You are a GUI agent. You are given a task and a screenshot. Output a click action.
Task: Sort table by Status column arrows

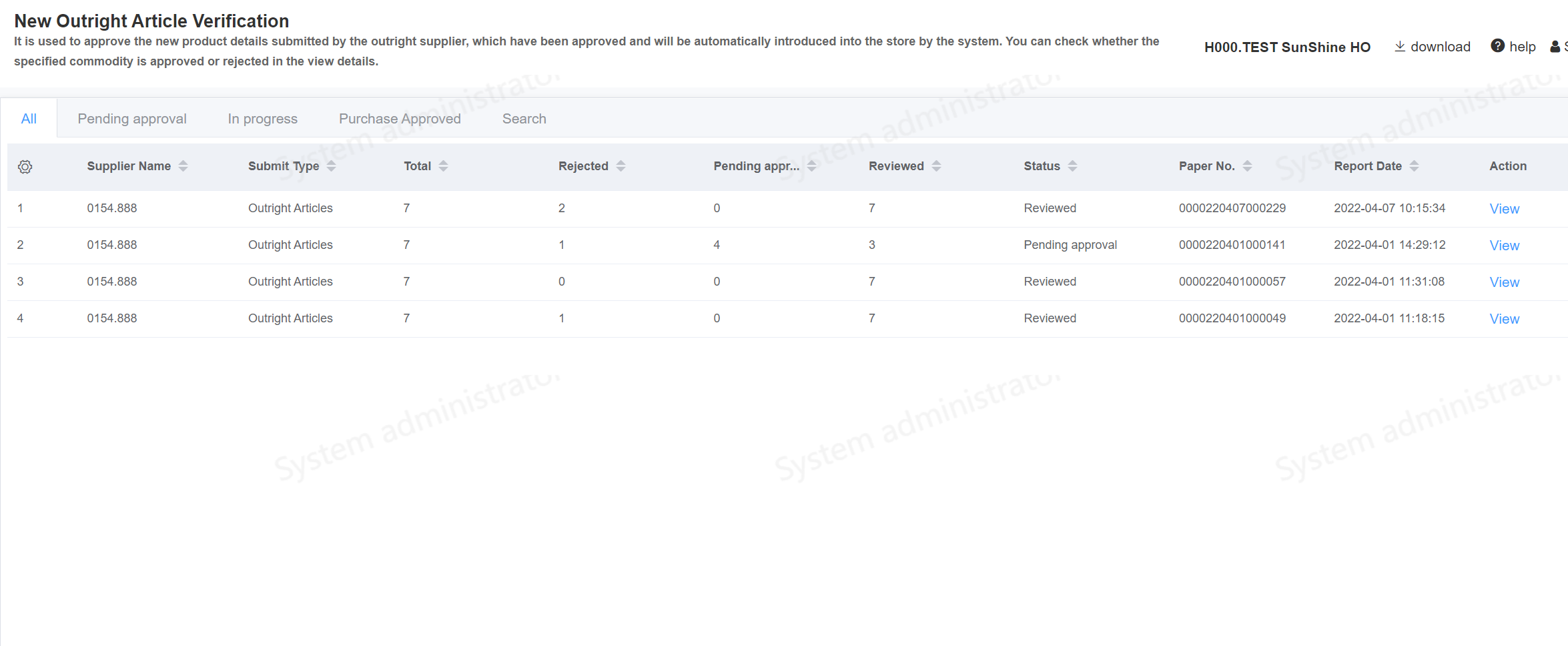[1072, 166]
